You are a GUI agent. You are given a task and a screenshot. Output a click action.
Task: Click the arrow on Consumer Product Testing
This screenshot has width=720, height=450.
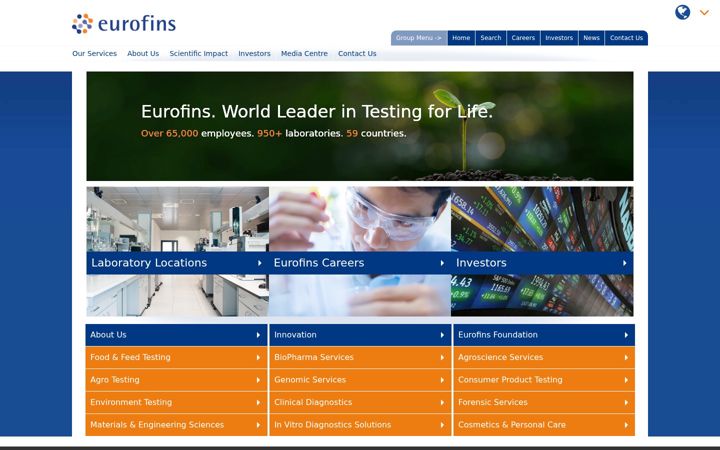click(626, 380)
